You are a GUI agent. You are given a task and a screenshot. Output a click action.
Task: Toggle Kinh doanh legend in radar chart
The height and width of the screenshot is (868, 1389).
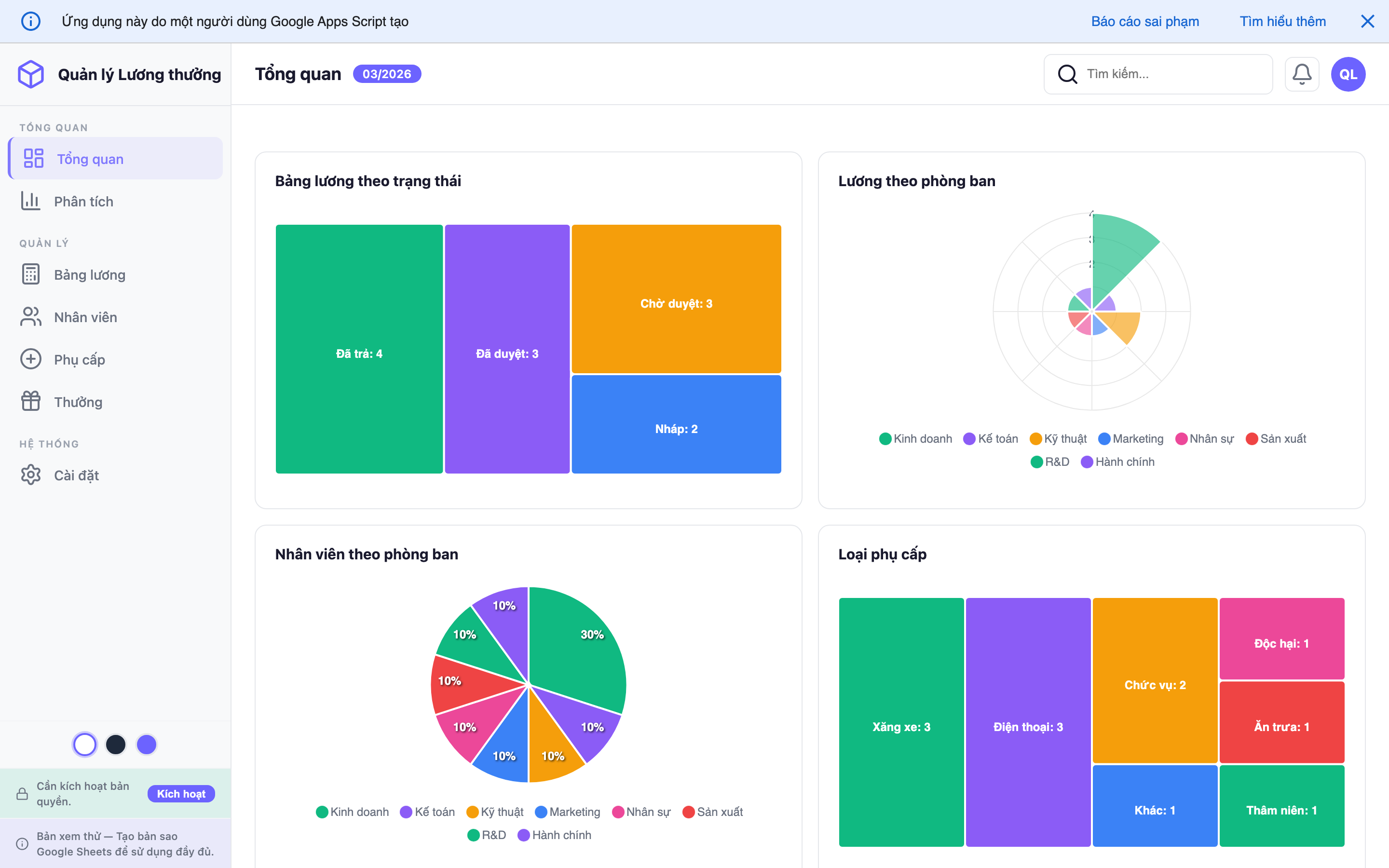[915, 439]
